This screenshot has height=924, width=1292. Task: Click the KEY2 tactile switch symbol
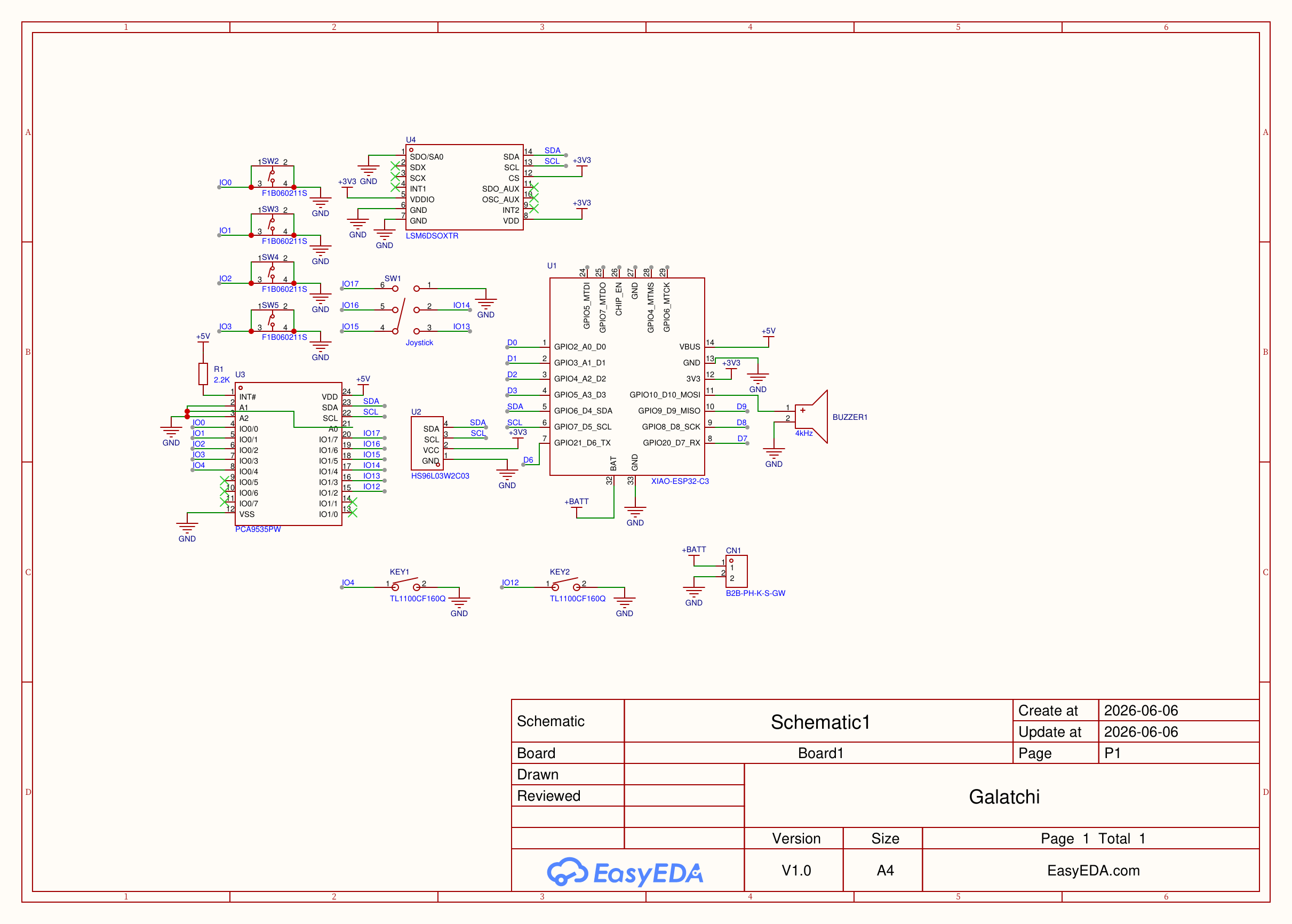pos(565,584)
